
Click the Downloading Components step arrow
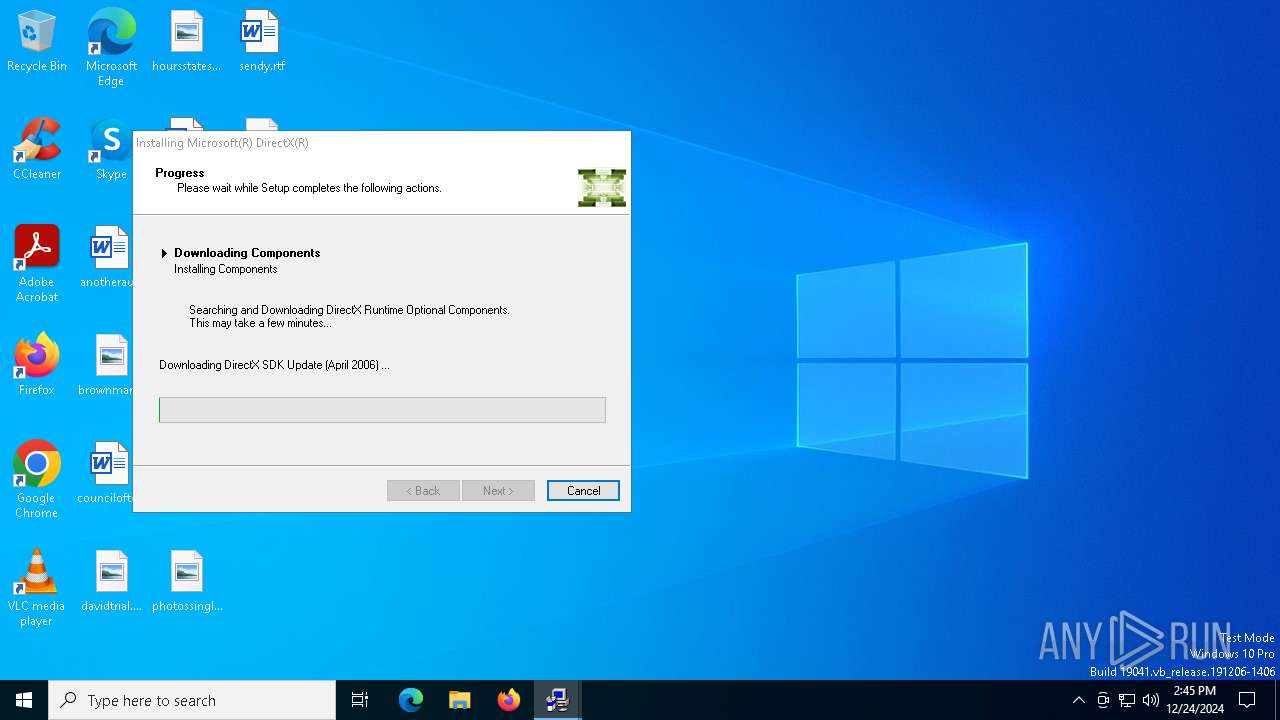164,254
